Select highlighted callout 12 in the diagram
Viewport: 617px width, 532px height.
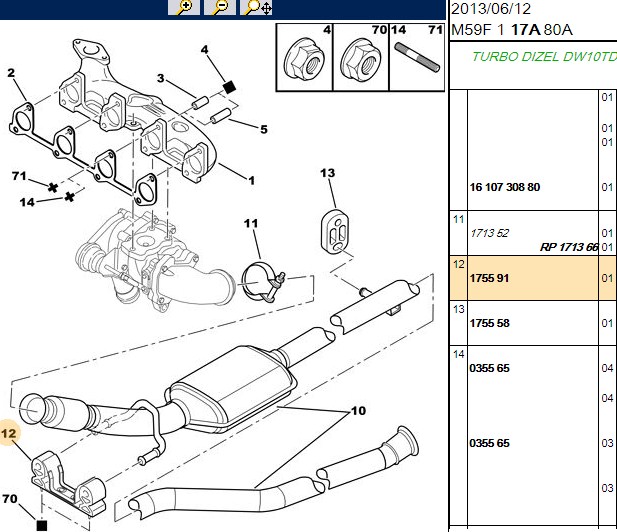pos(9,433)
